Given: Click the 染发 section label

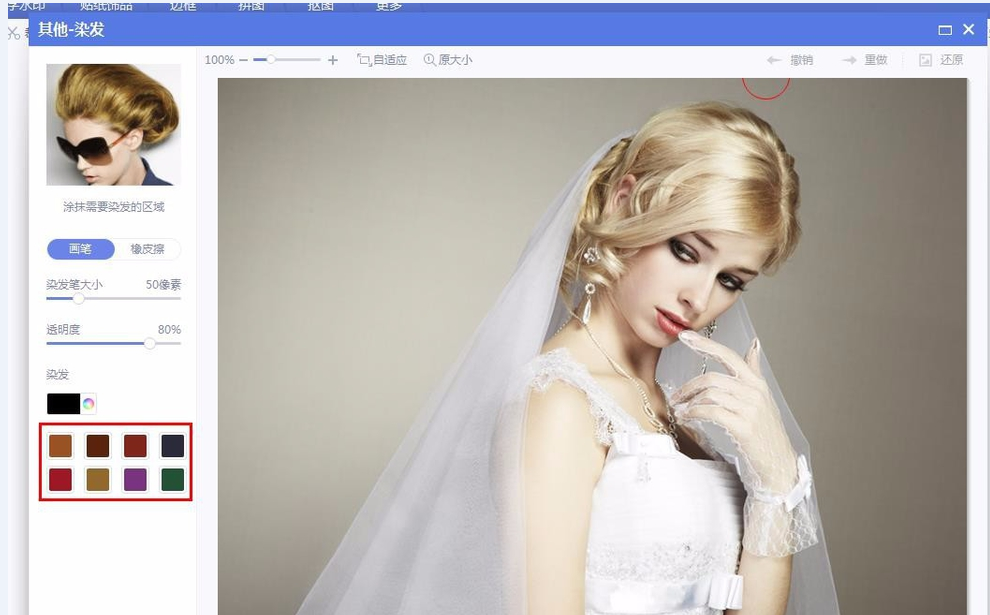Looking at the screenshot, I should point(57,374).
